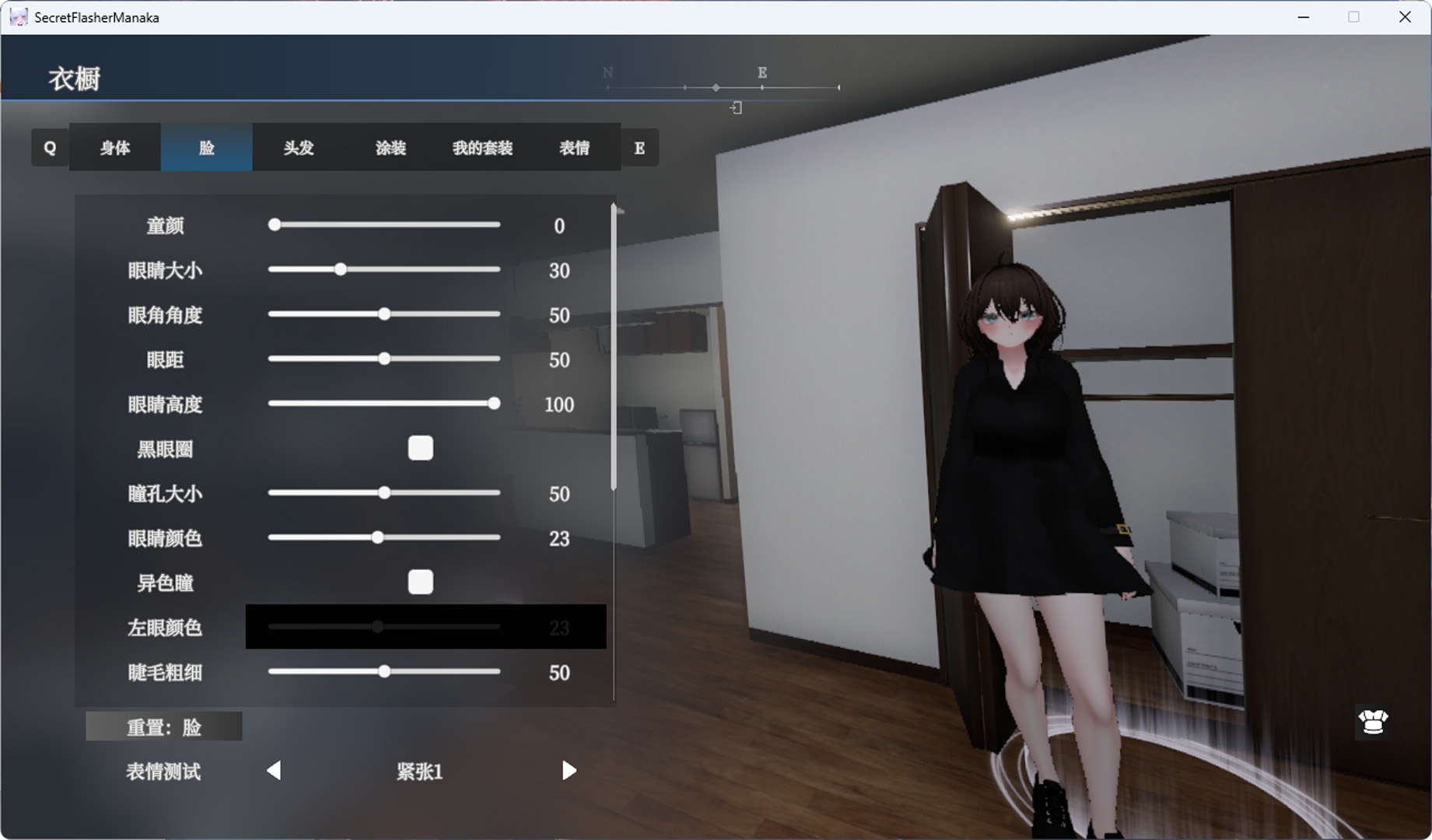Click the exit door icon under compass
The image size is (1432, 840).
pyautogui.click(x=736, y=108)
